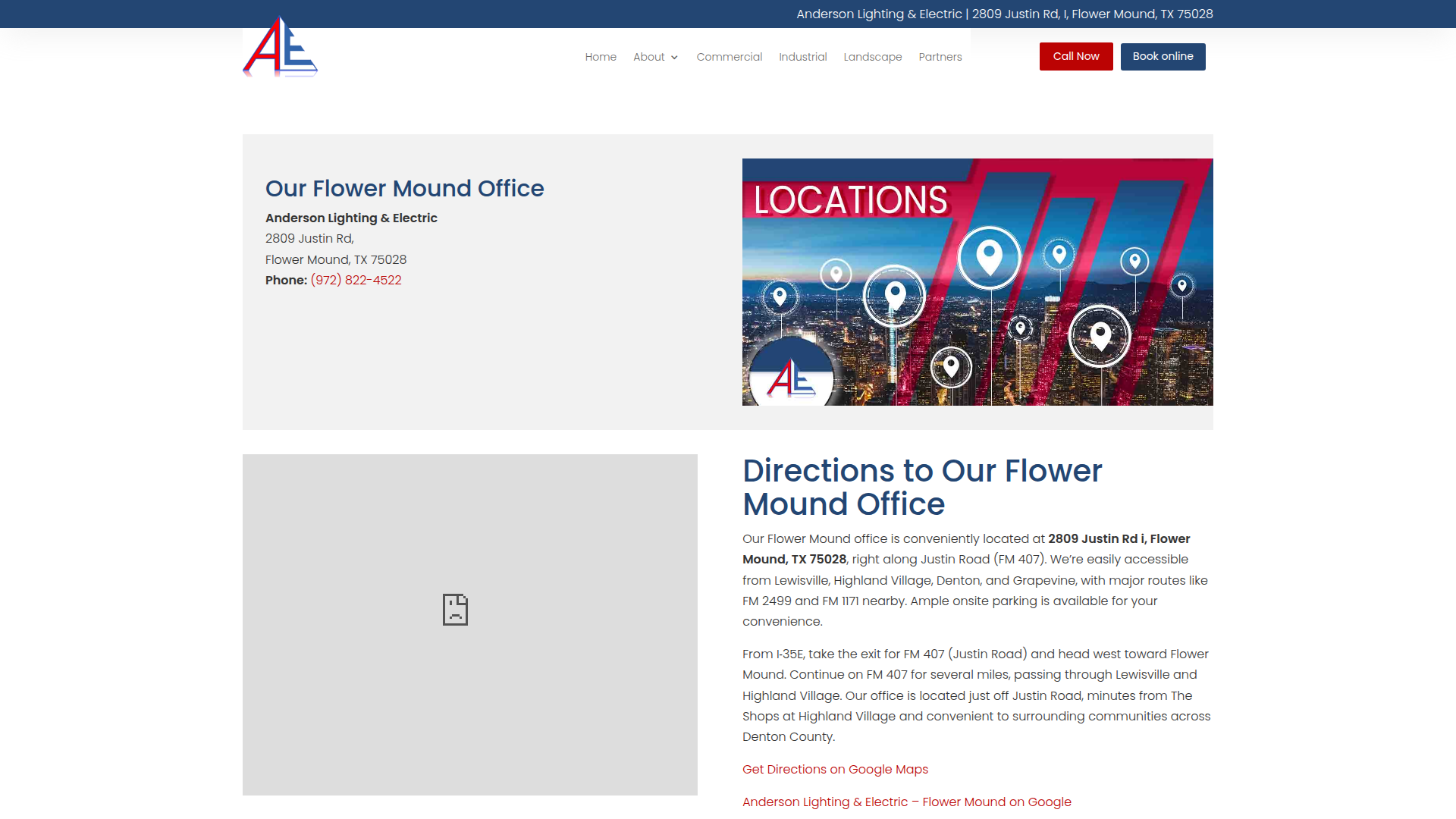Click the Anderson Lighting & Electric logo
The height and width of the screenshot is (819, 1456).
(280, 47)
